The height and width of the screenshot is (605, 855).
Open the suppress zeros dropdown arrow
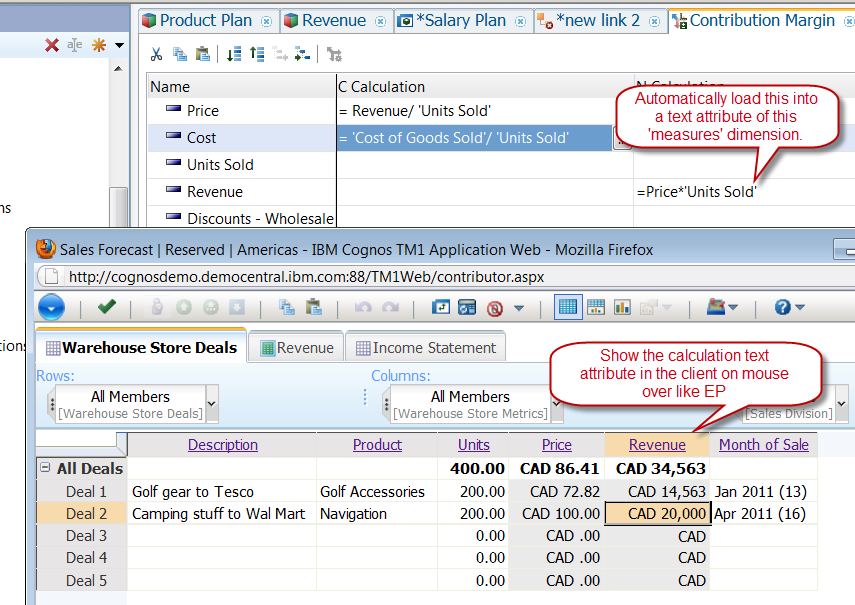point(519,308)
